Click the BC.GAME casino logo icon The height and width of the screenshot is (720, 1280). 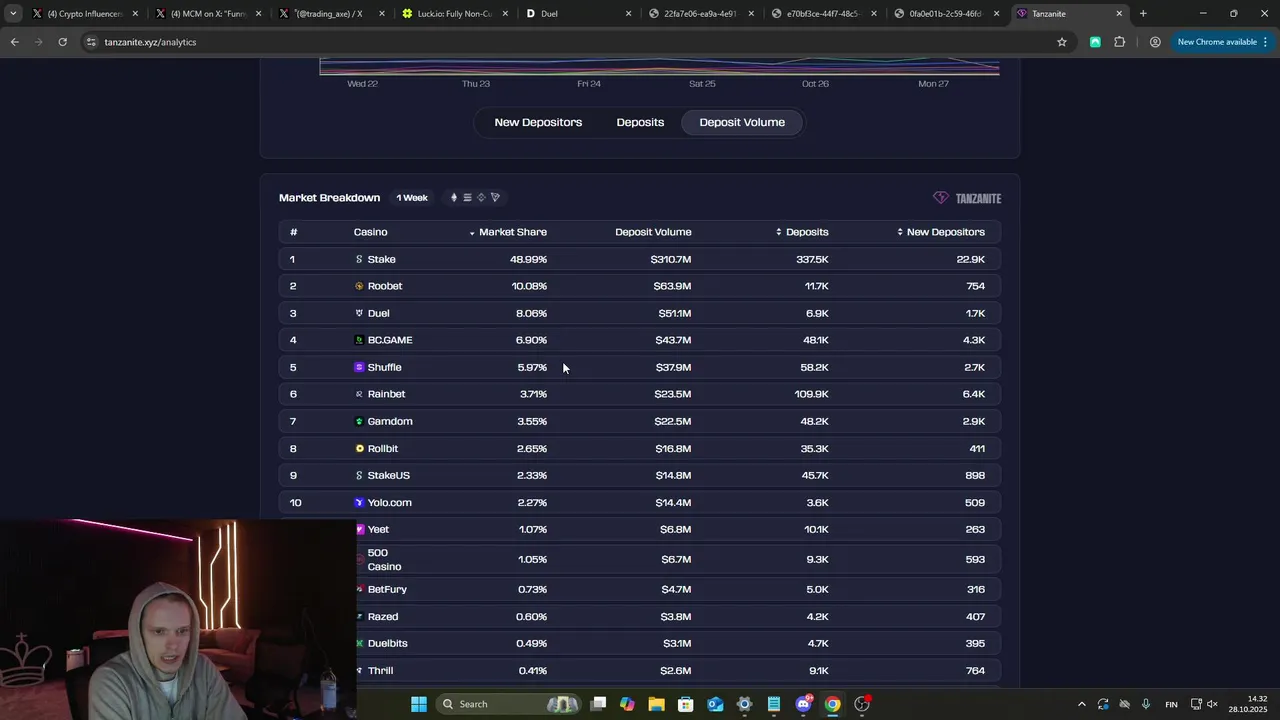click(359, 340)
